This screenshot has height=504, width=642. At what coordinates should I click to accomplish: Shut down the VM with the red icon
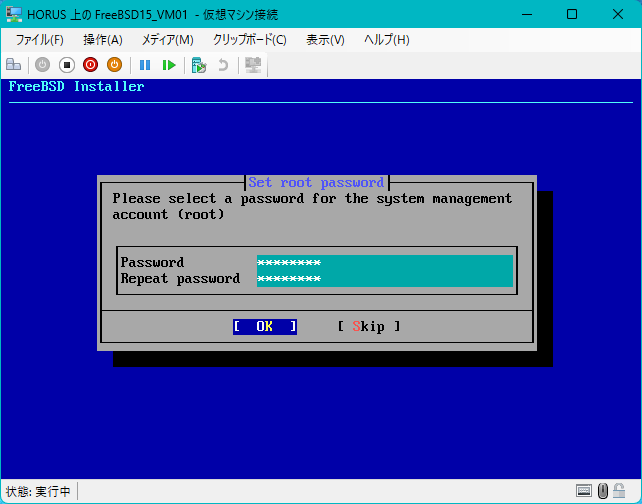(x=90, y=65)
